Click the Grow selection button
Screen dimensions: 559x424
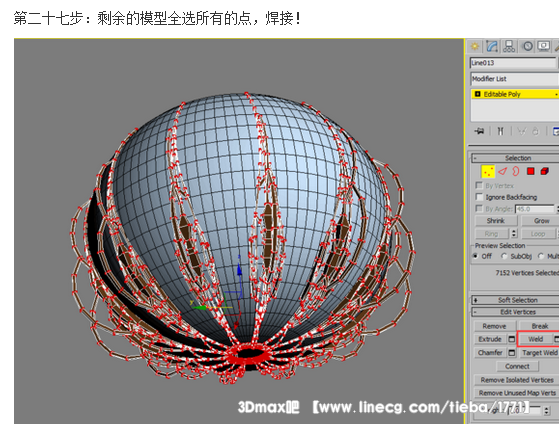[x=540, y=221]
